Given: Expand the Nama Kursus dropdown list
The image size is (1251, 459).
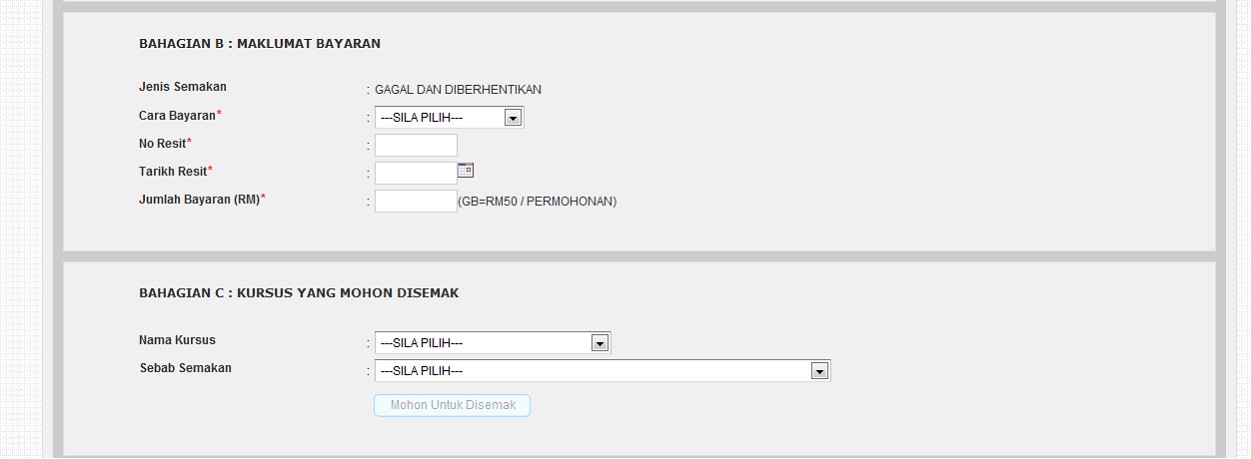Looking at the screenshot, I should point(492,343).
